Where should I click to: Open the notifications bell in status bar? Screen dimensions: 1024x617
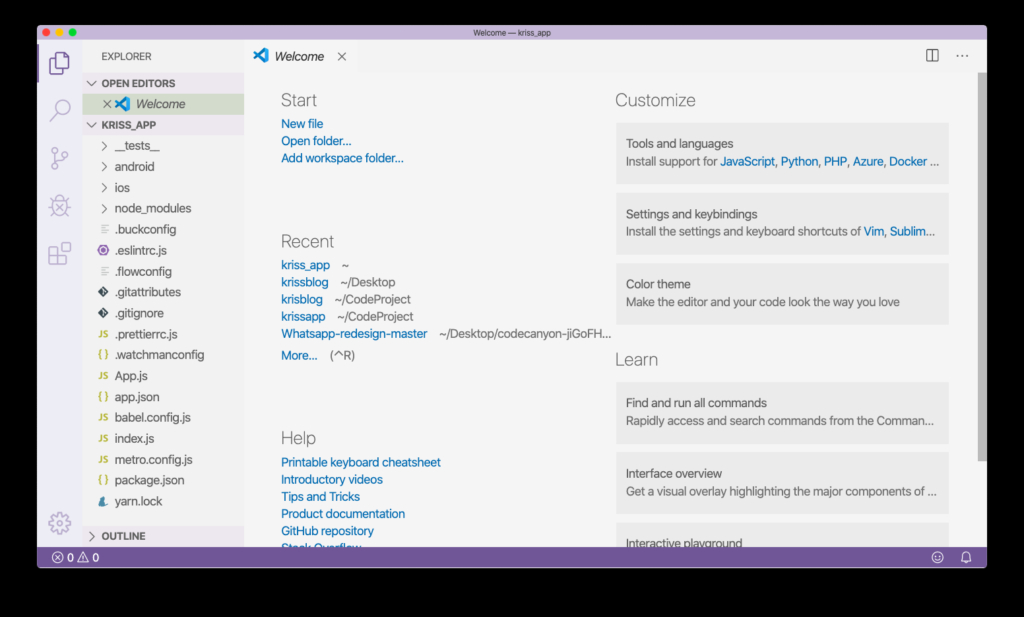[966, 557]
